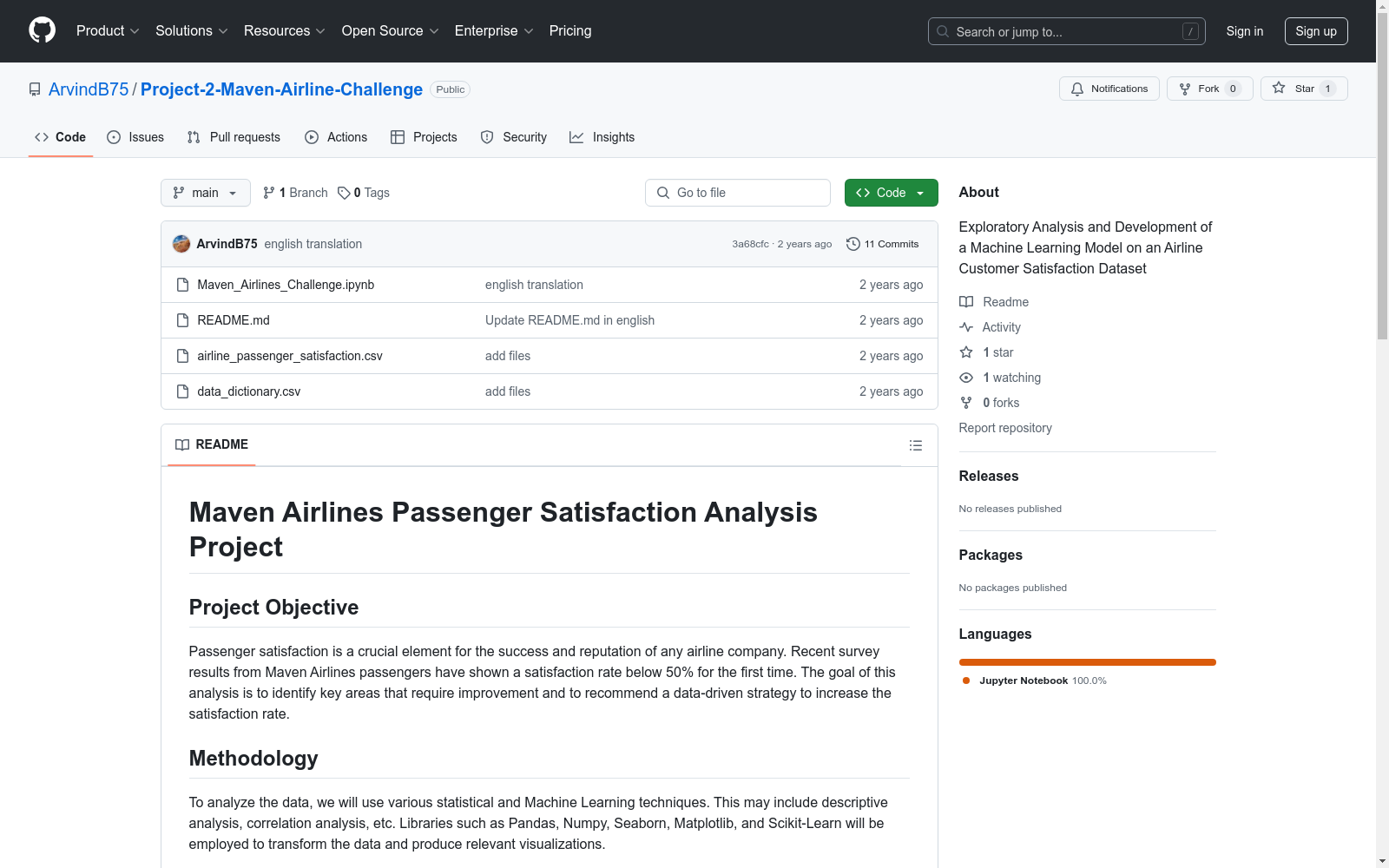The width and height of the screenshot is (1389, 868).
Task: Click the commit history clock icon
Action: pos(853,244)
